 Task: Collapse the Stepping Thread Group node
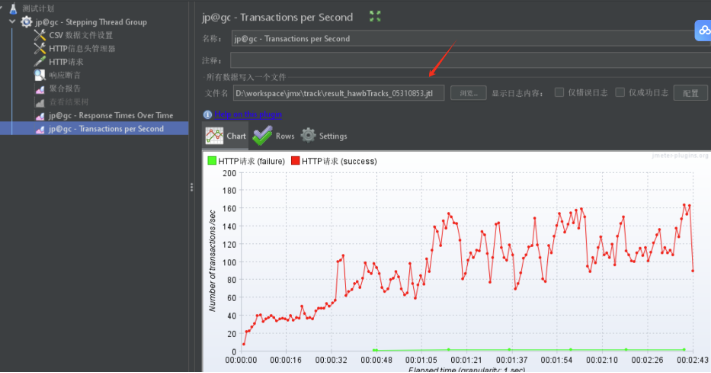(x=12, y=22)
